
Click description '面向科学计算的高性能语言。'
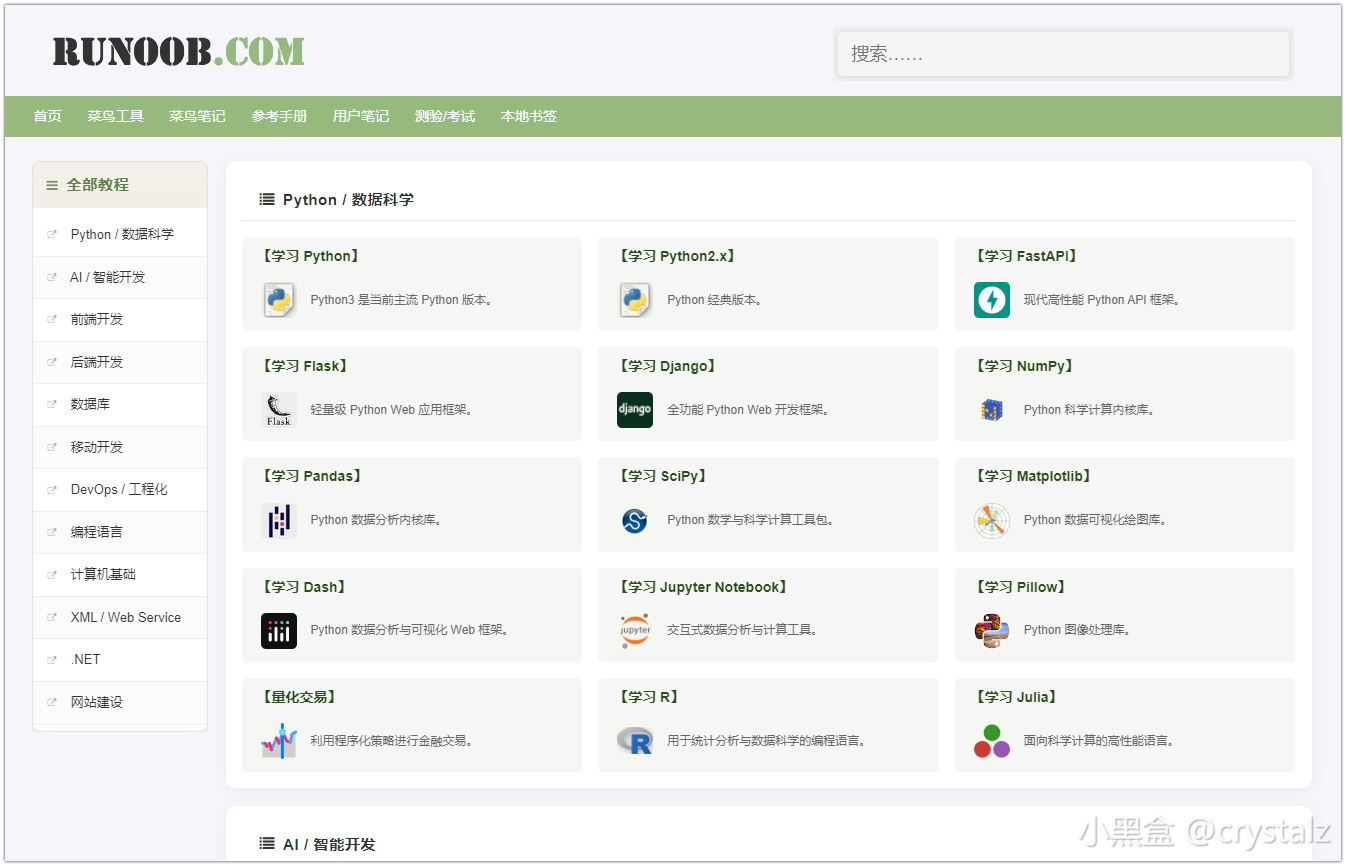click(1099, 741)
